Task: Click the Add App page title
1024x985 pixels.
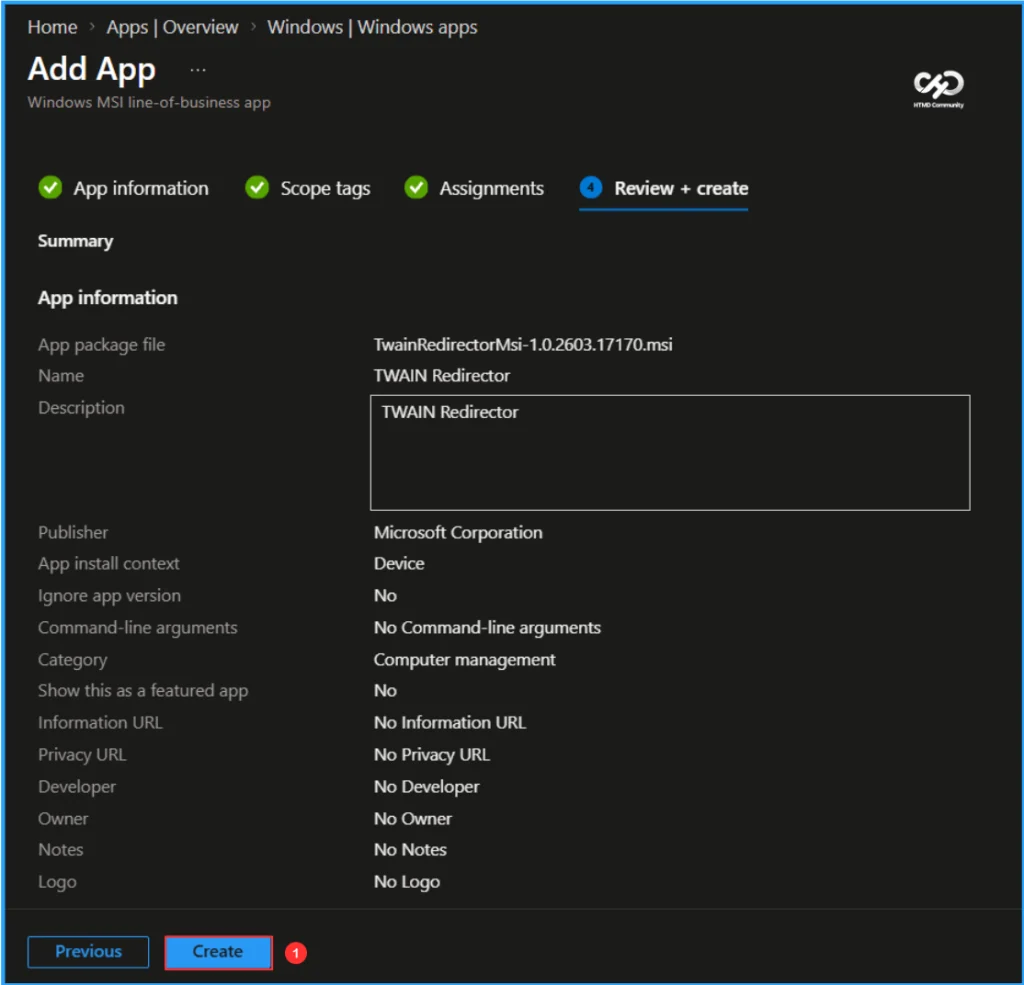Action: coord(91,69)
